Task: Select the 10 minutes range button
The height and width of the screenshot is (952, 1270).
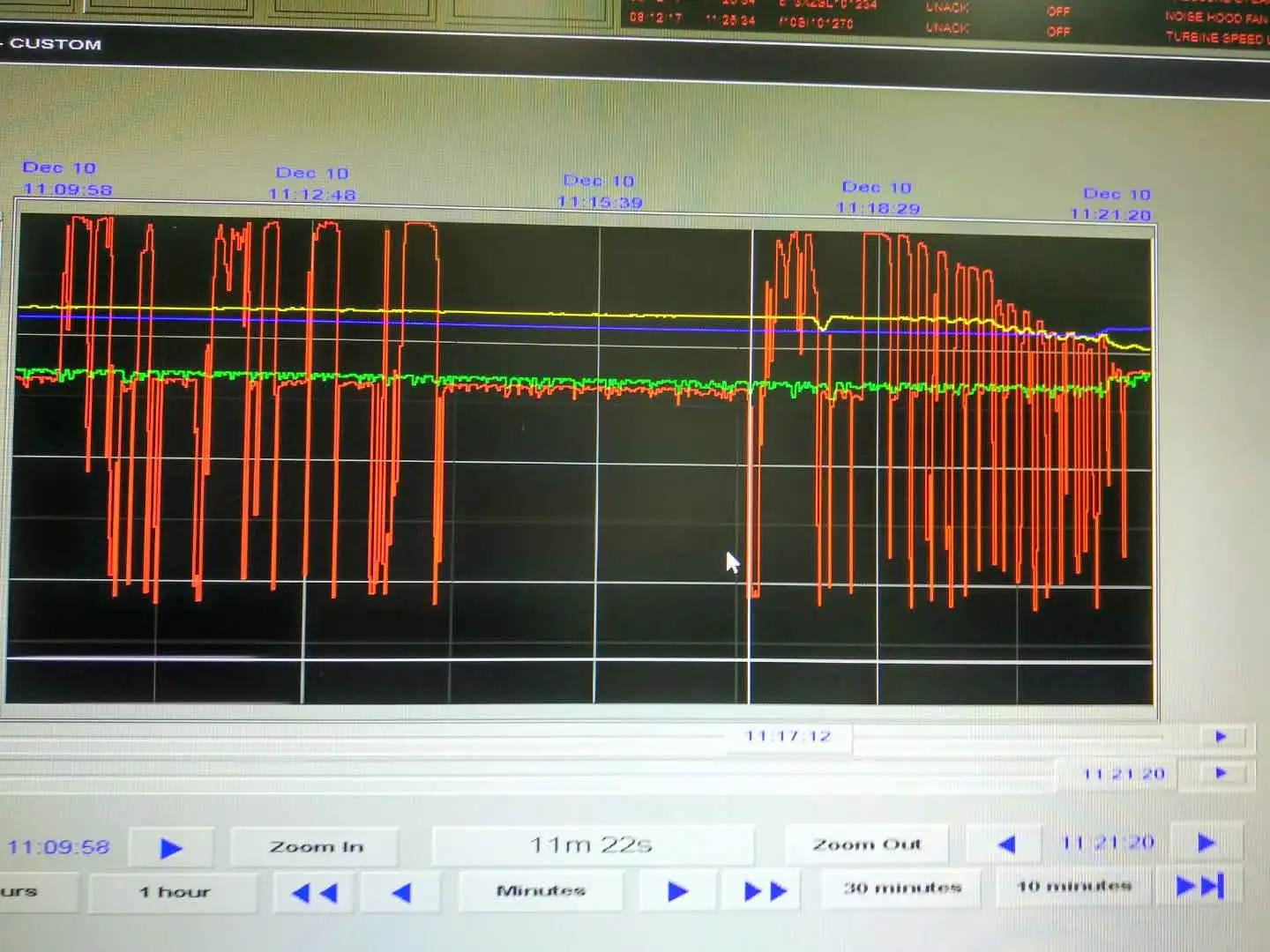Action: 1073,886
